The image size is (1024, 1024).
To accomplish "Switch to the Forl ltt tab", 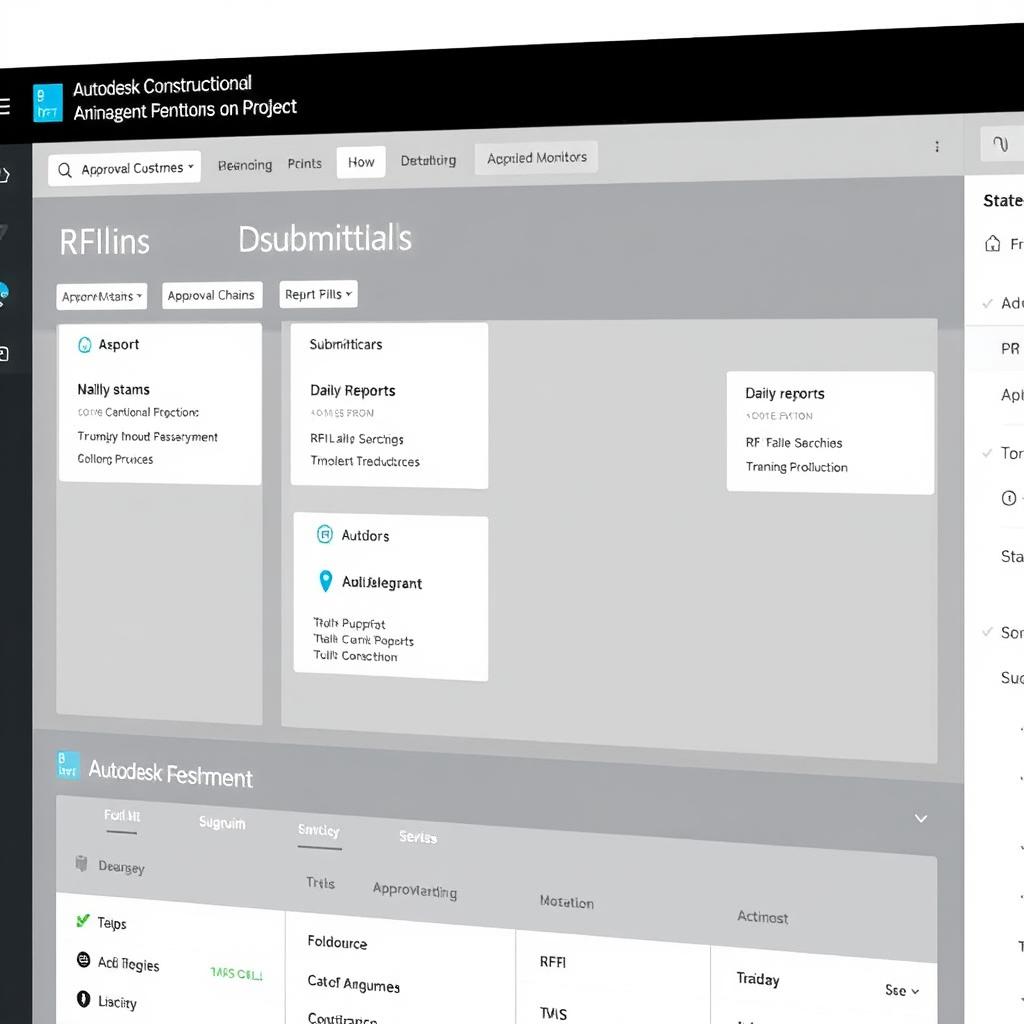I will (x=122, y=816).
